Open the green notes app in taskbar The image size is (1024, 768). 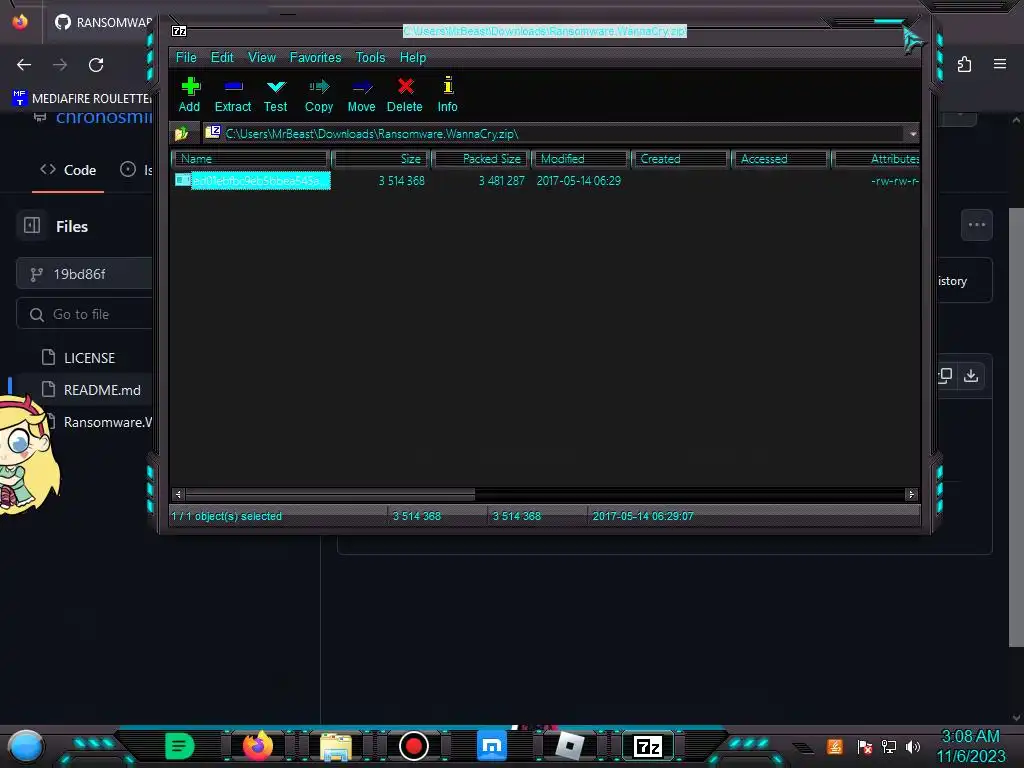(180, 746)
